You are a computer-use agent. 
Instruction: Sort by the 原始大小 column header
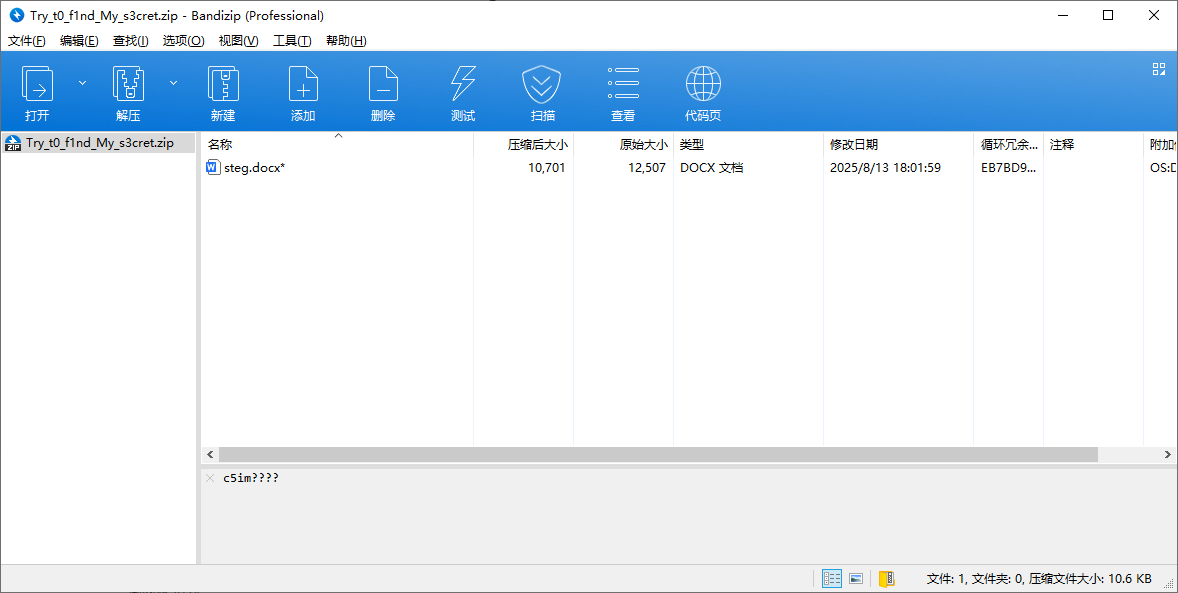624,144
